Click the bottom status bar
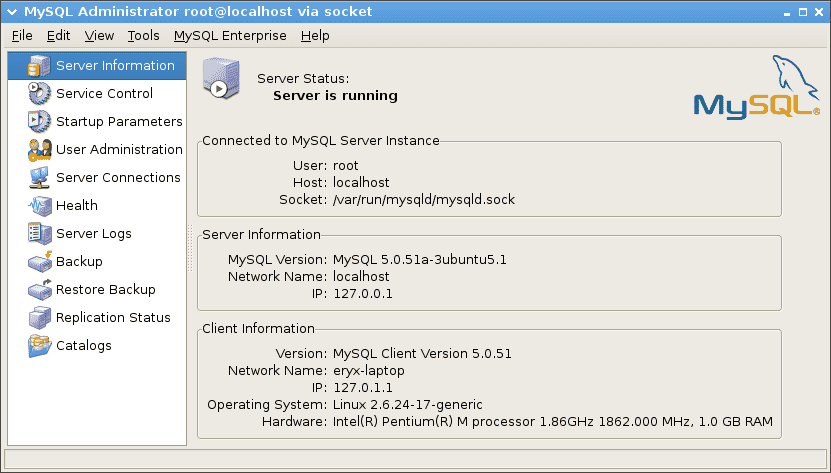The height and width of the screenshot is (473, 831). tap(416, 459)
